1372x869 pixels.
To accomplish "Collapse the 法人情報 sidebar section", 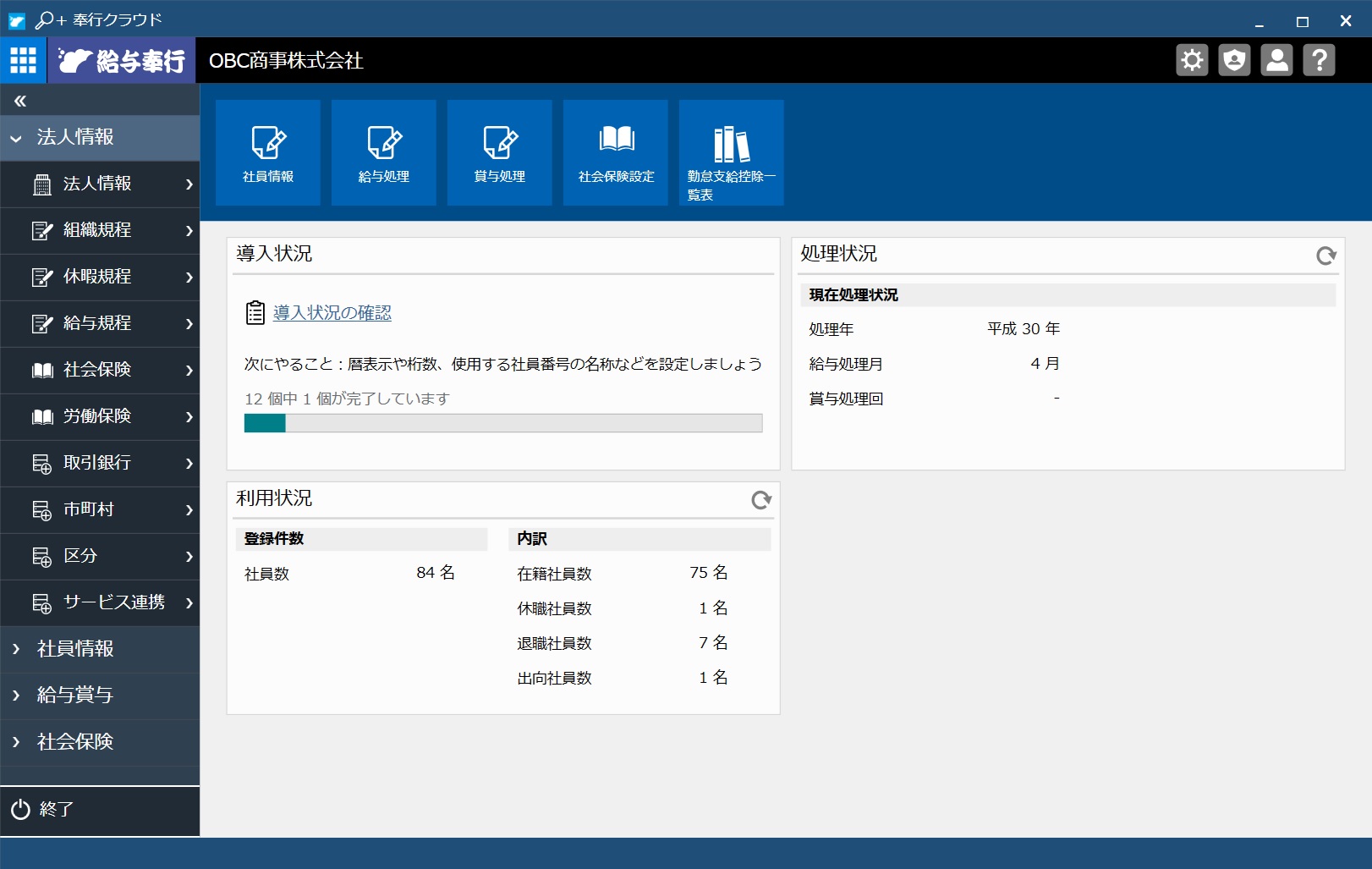I will coord(100,137).
